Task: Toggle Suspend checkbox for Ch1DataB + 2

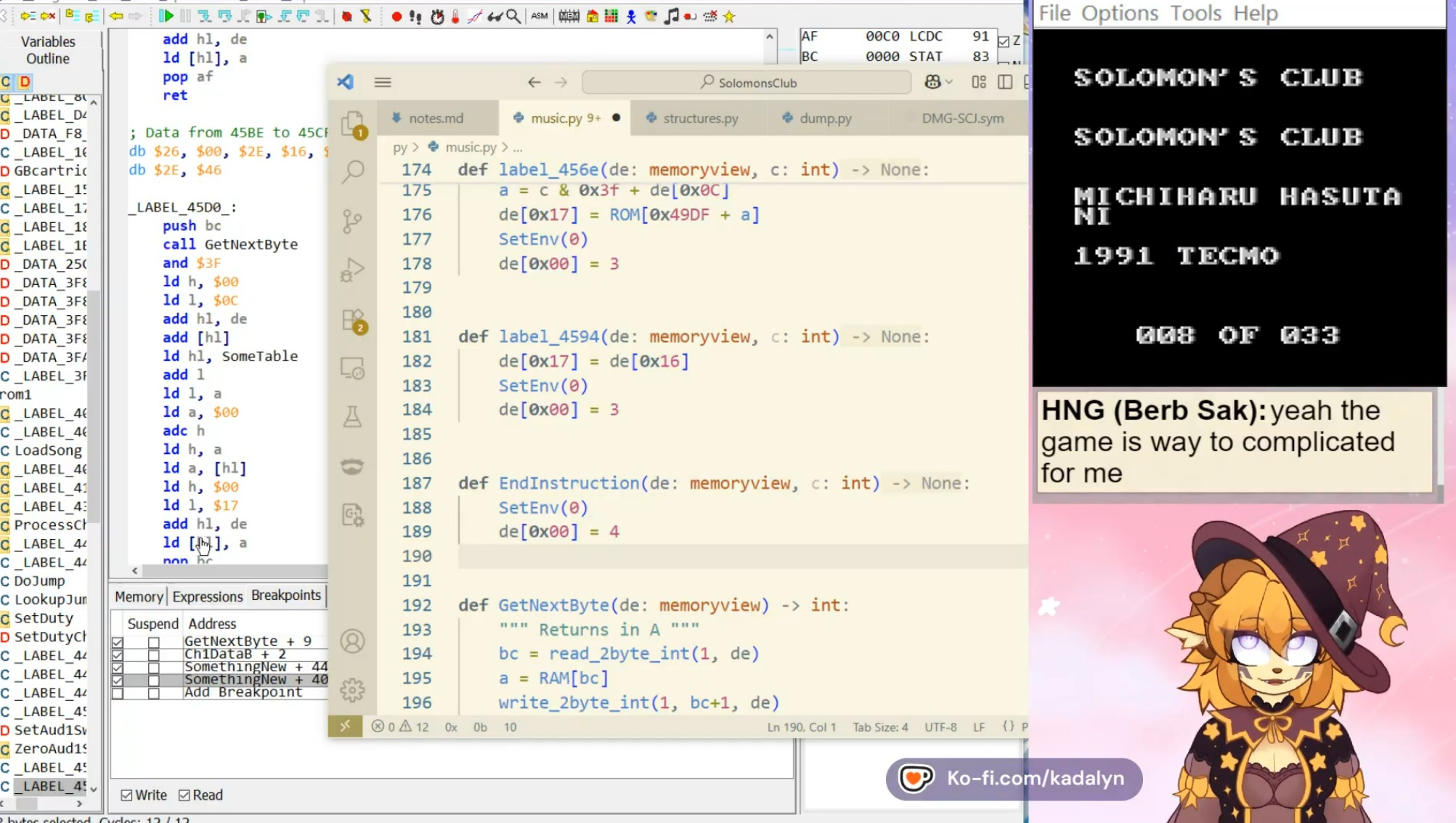Action: pyautogui.click(x=153, y=654)
